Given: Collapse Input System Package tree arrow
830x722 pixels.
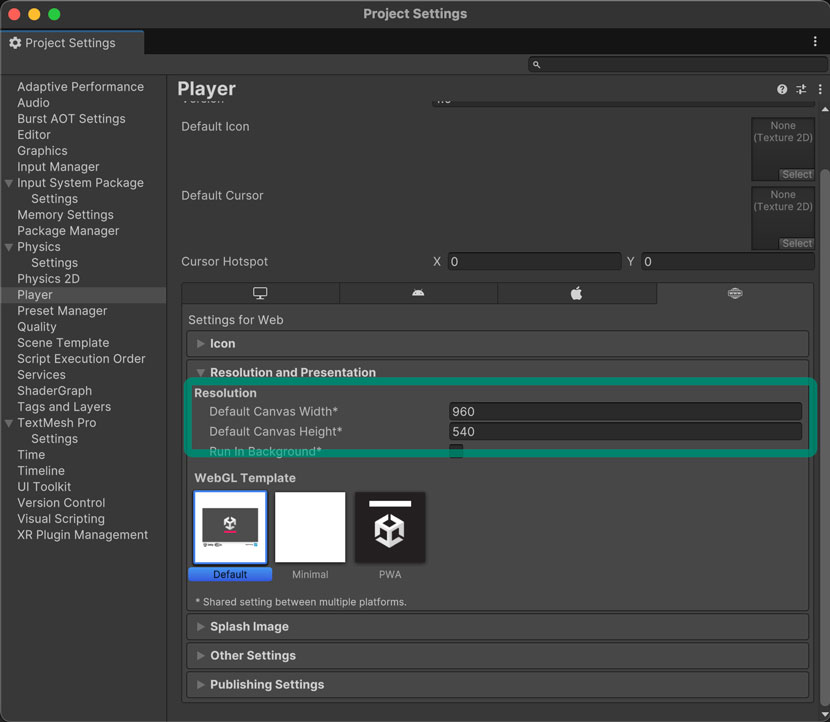Looking at the screenshot, I should [x=8, y=183].
